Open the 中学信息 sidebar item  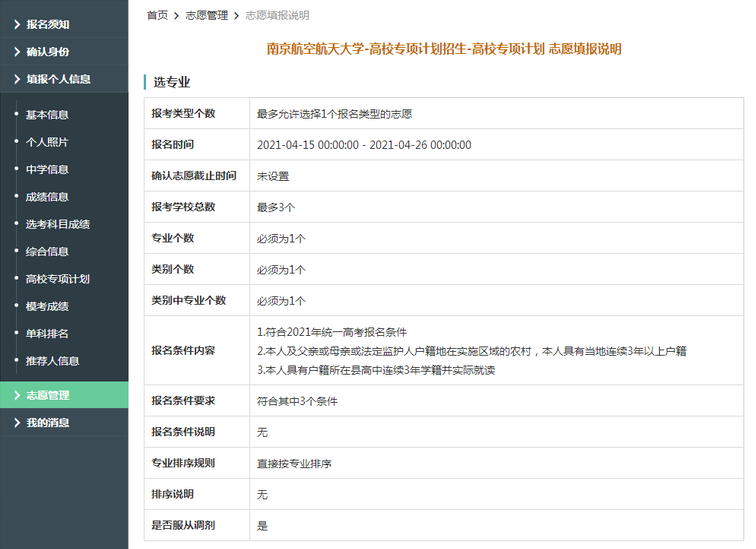pyautogui.click(x=47, y=170)
